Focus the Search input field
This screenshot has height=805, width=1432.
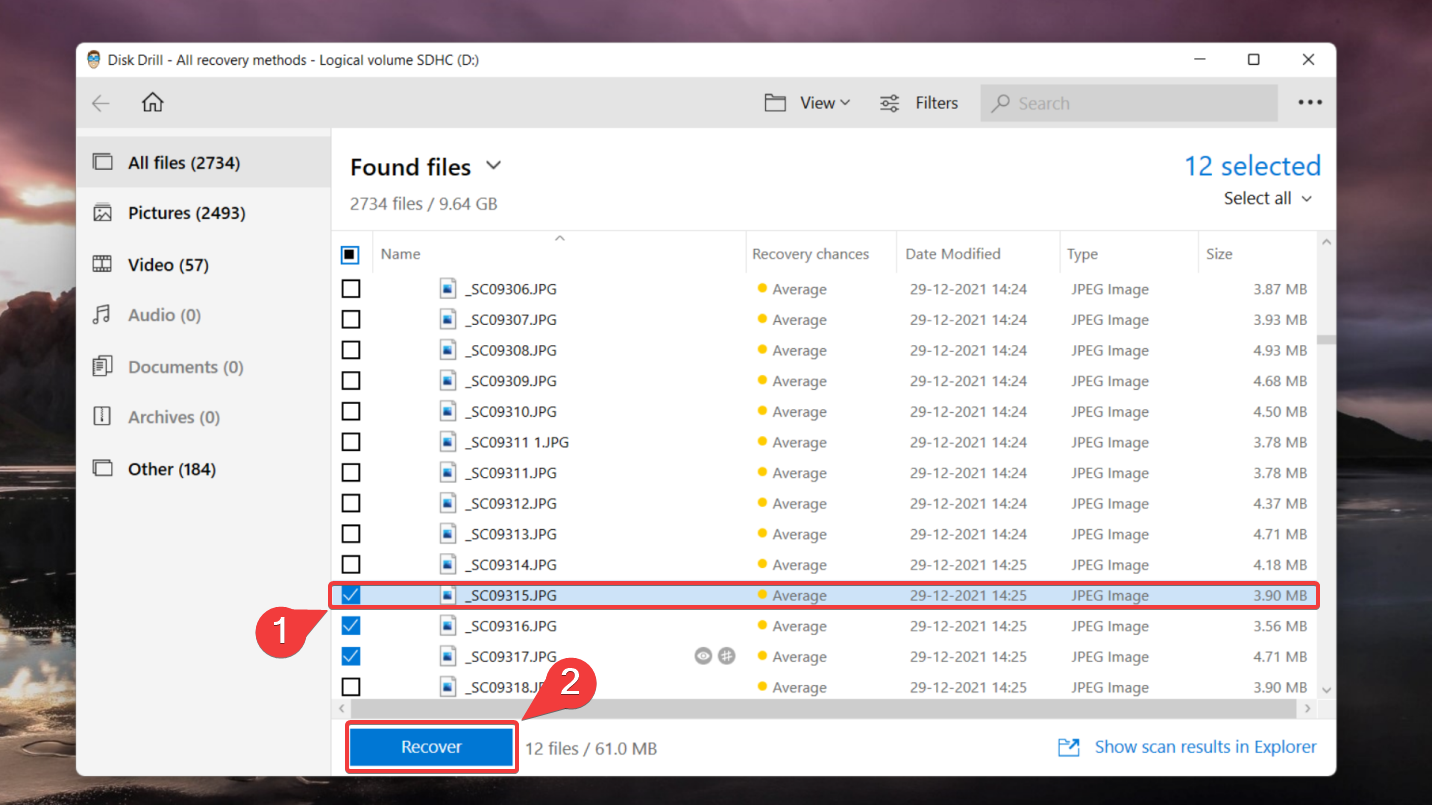click(x=1130, y=103)
